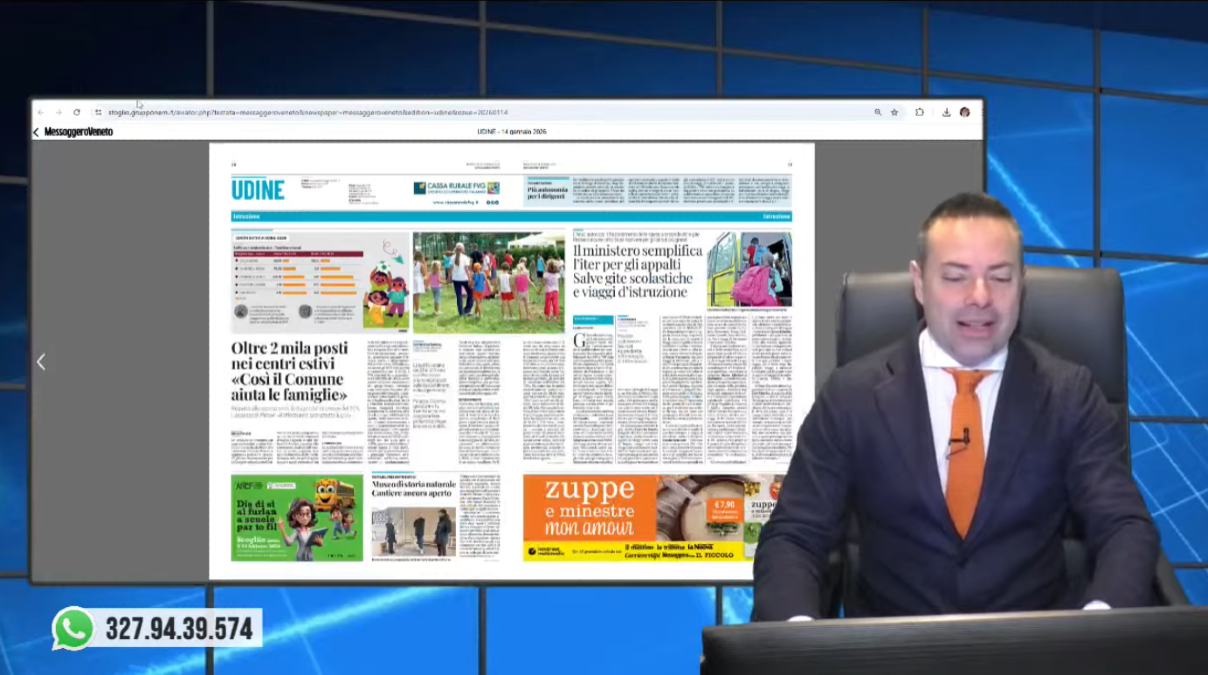Click the browser profile avatar icon

coord(965,113)
